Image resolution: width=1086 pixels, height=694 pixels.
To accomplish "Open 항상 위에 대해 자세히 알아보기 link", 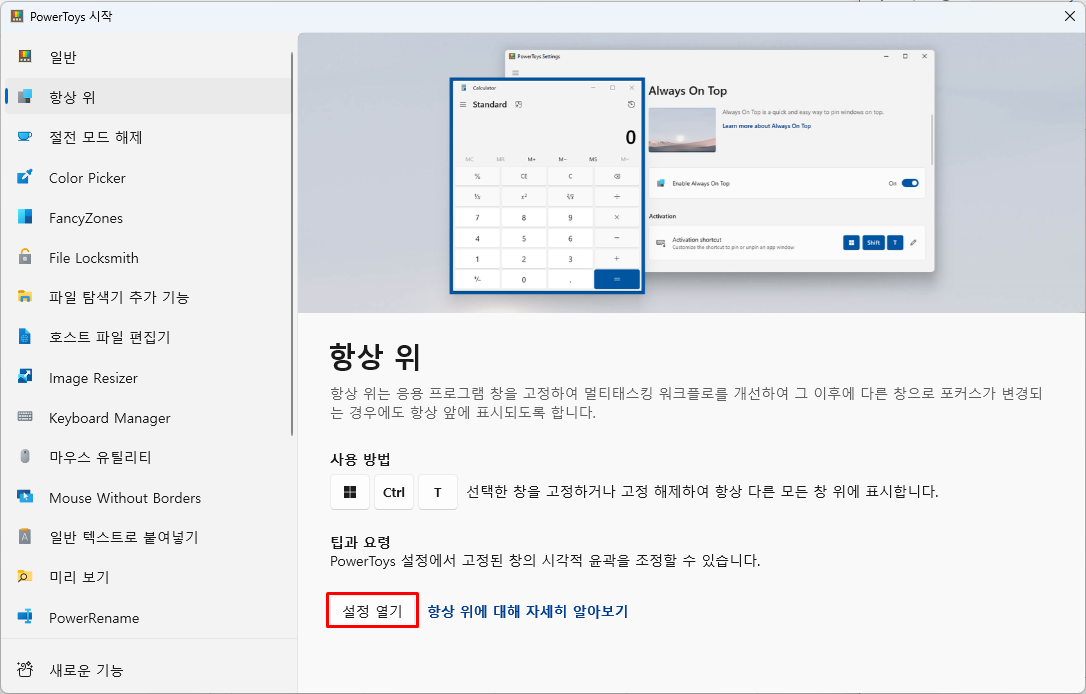I will (528, 611).
